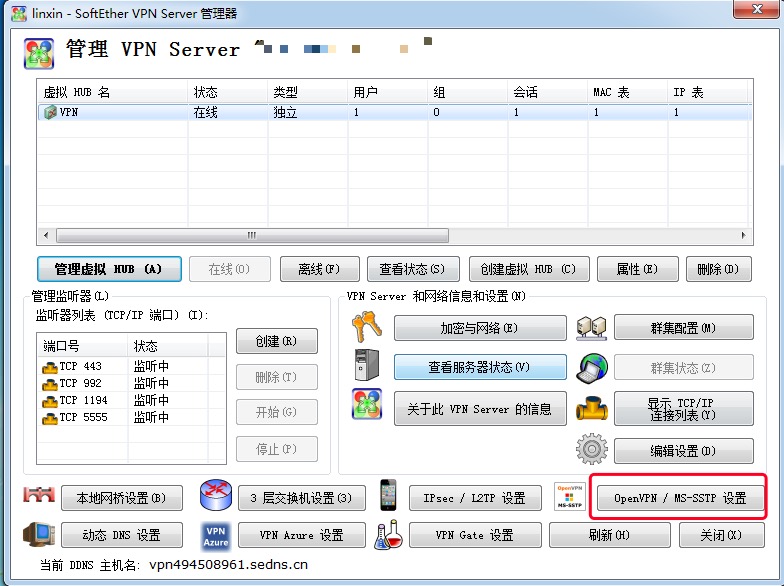Click the TCP 443 listener pipe icon
Viewport: 784px width, 586px height.
tap(50, 367)
